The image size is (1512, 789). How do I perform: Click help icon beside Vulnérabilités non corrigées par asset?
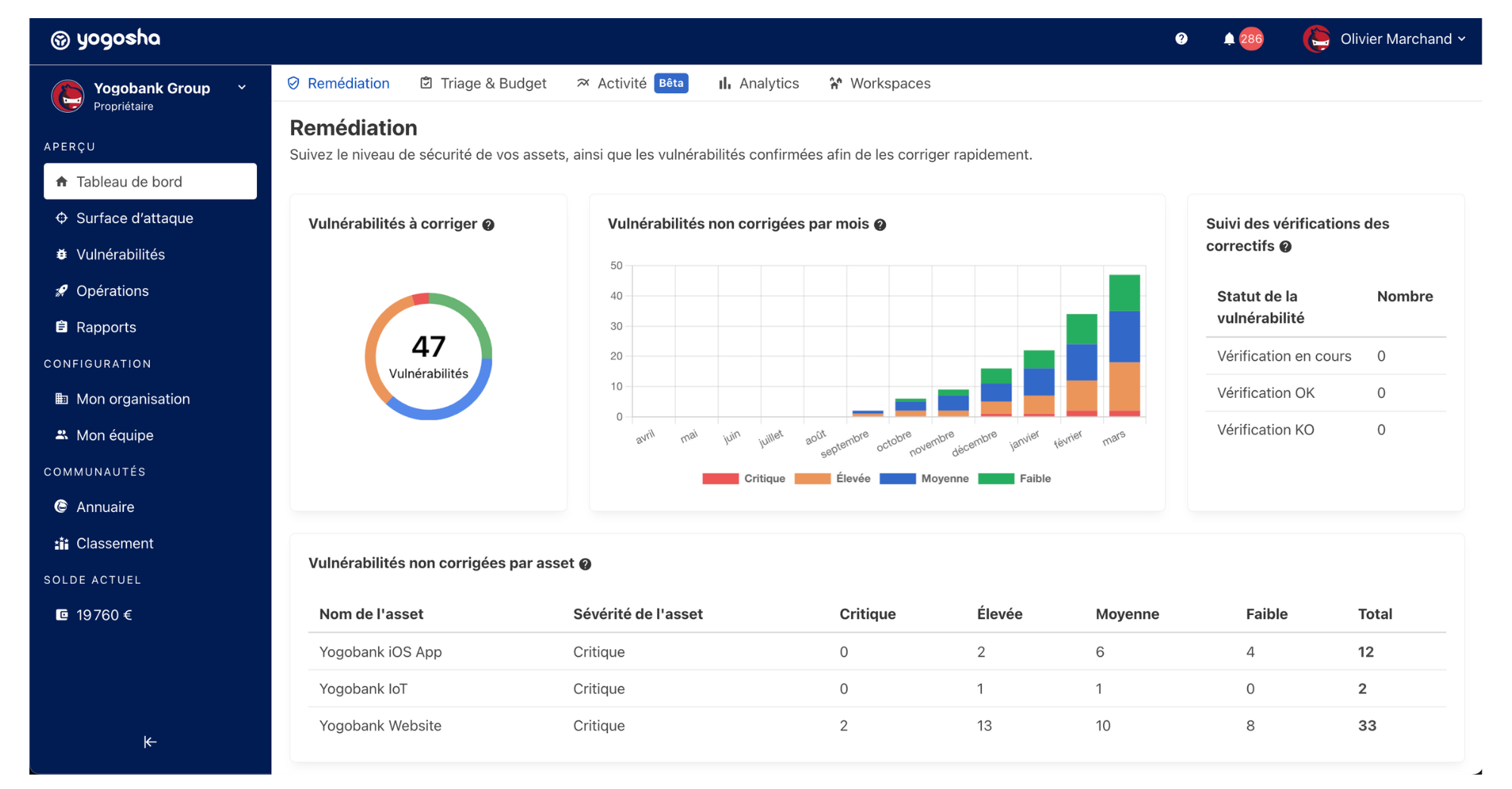[585, 564]
